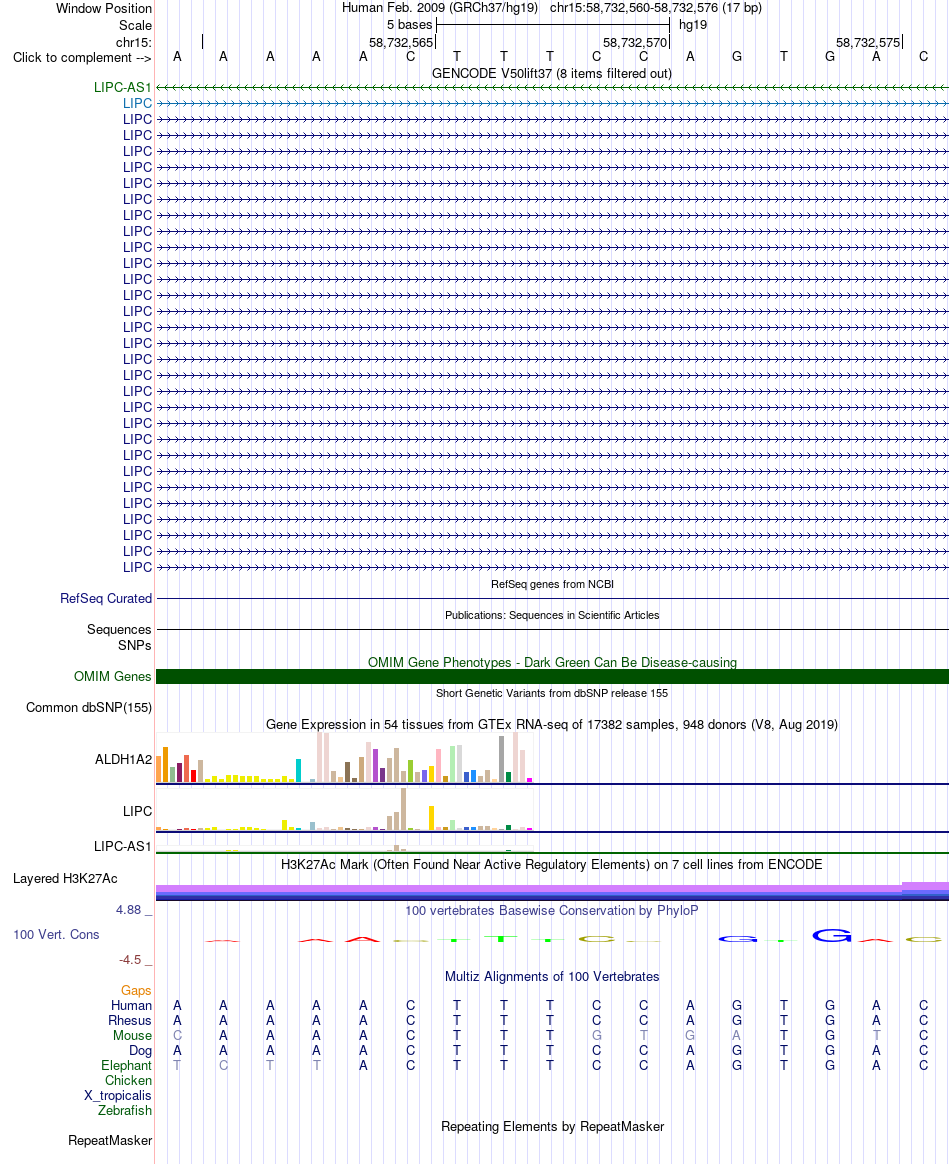Viewport: 950px width, 1164px height.
Task: Select the Zebrafish alignment row label
Action: tap(125, 1111)
